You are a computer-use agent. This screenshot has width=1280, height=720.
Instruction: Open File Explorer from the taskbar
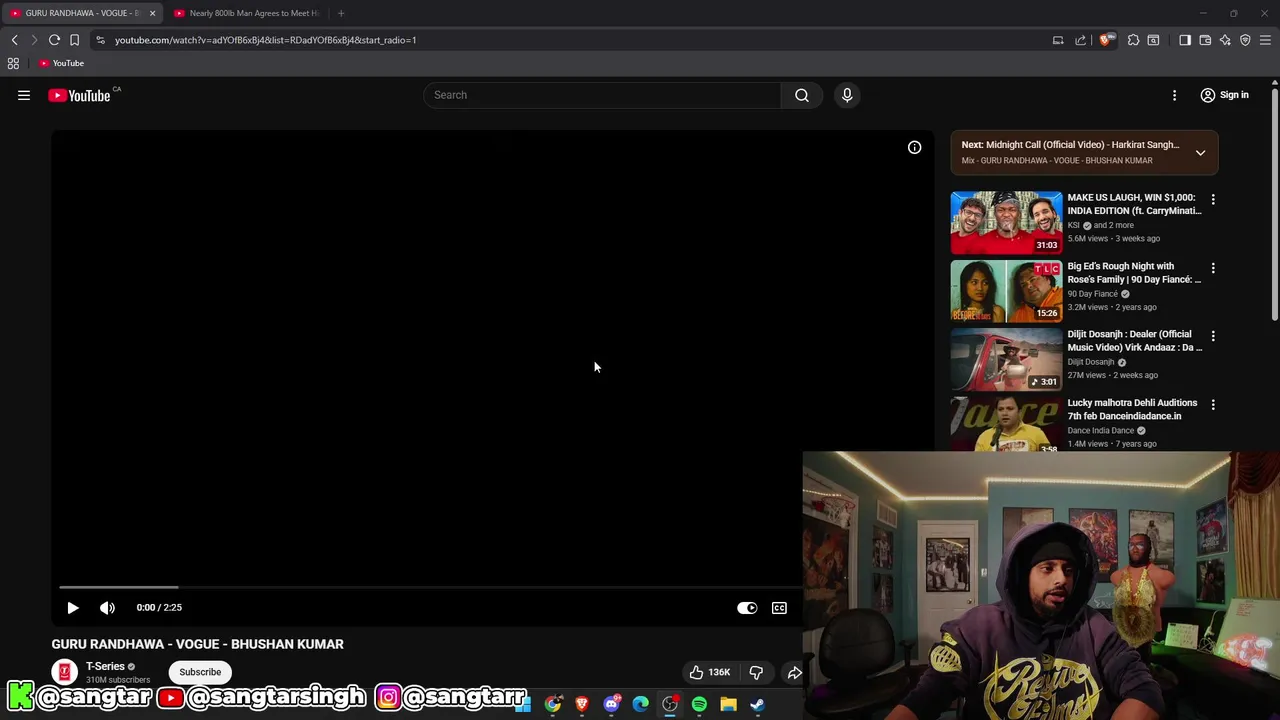pyautogui.click(x=728, y=704)
